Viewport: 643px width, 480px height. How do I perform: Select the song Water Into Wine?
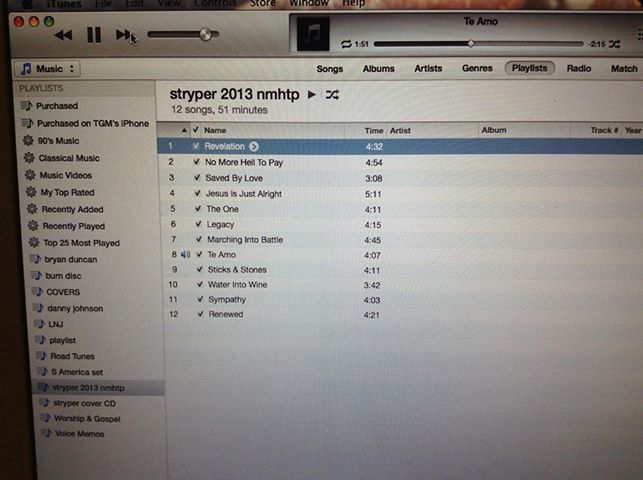(237, 285)
